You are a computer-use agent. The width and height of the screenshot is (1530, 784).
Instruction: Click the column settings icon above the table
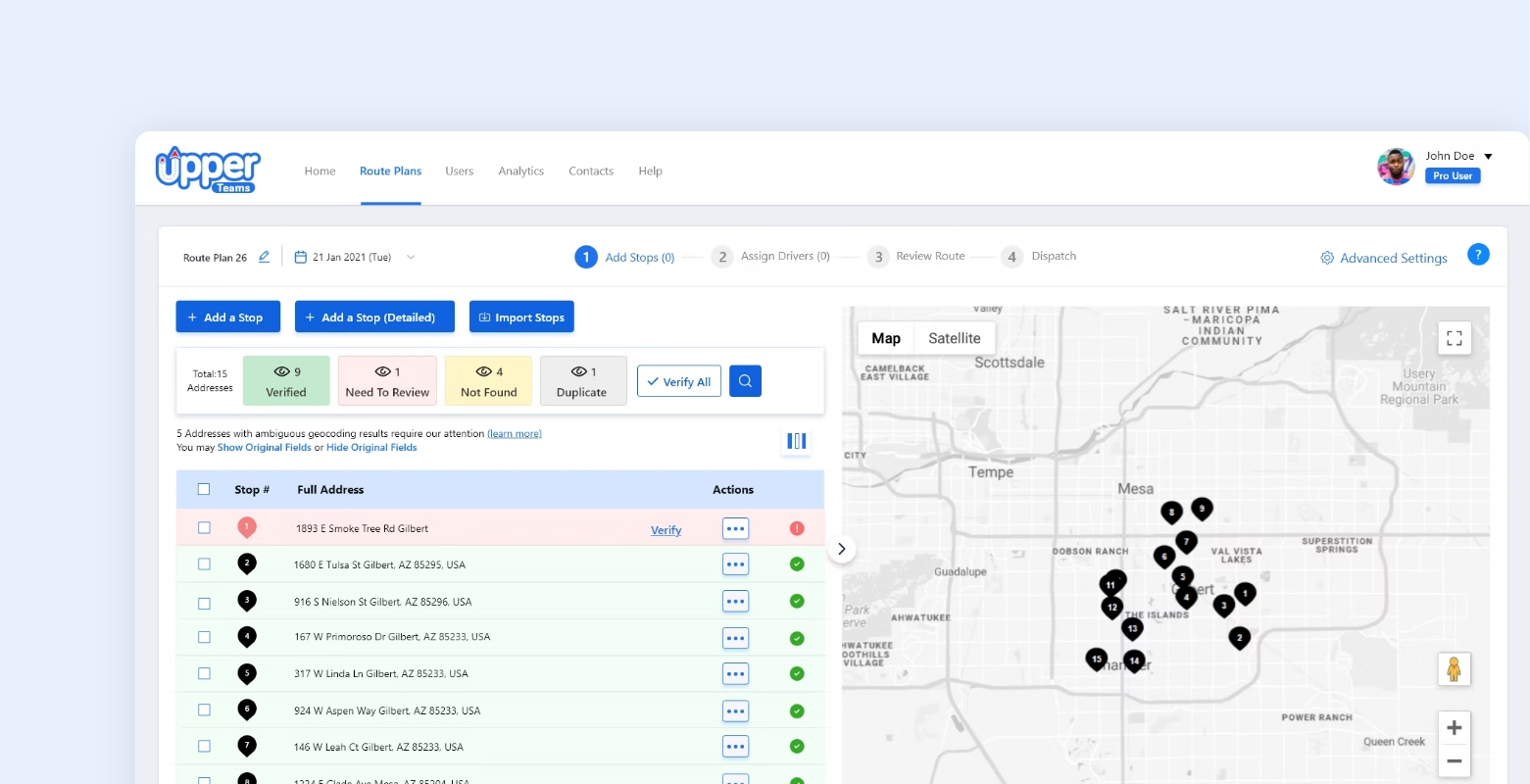point(796,441)
